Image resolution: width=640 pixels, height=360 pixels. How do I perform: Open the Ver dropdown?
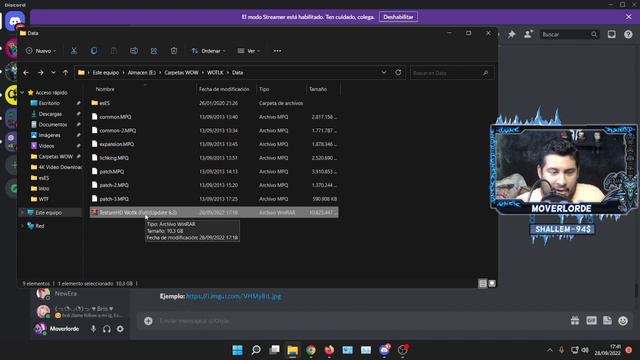pyautogui.click(x=249, y=51)
